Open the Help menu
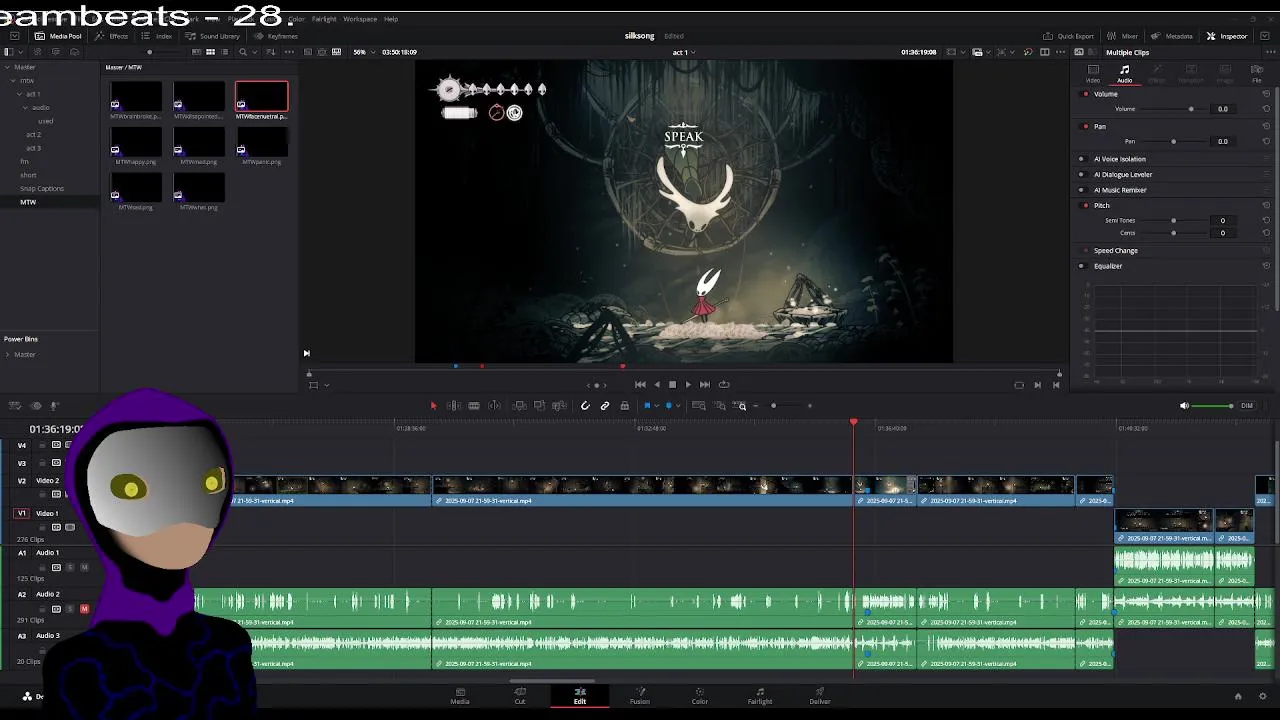The image size is (1280, 720). pos(391,19)
